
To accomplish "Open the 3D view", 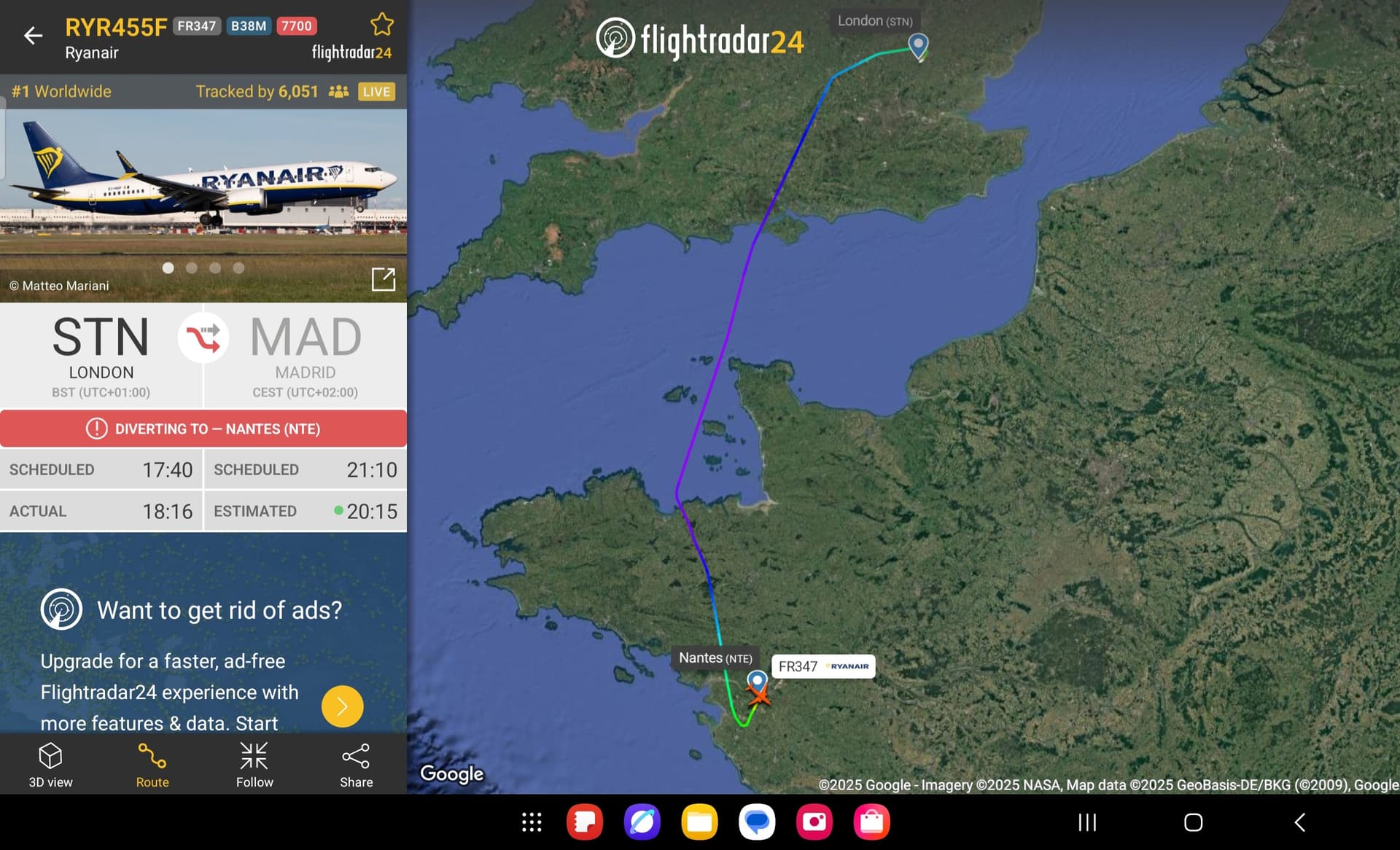I will [50, 765].
